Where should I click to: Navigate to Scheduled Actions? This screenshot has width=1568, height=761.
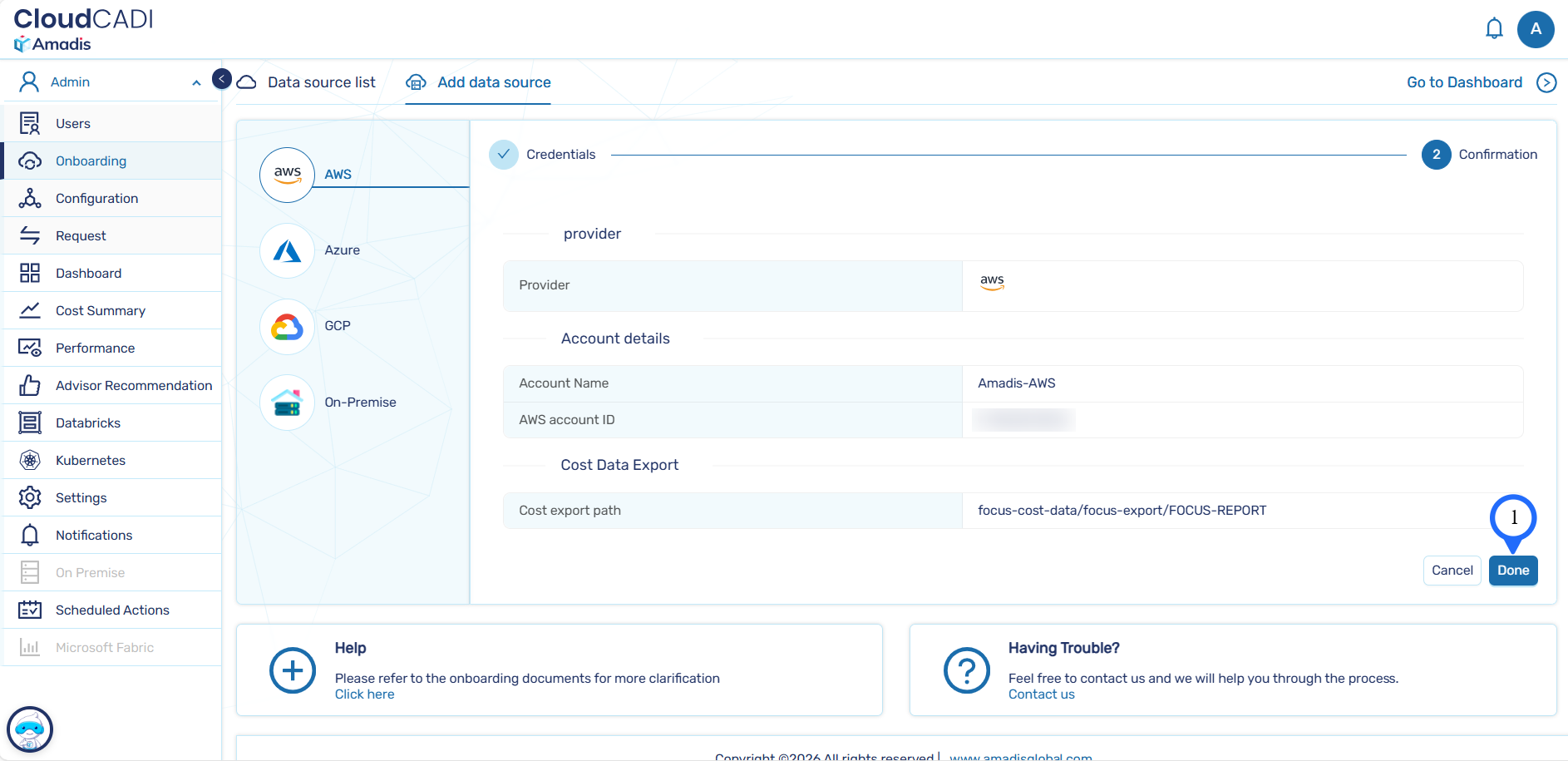112,610
